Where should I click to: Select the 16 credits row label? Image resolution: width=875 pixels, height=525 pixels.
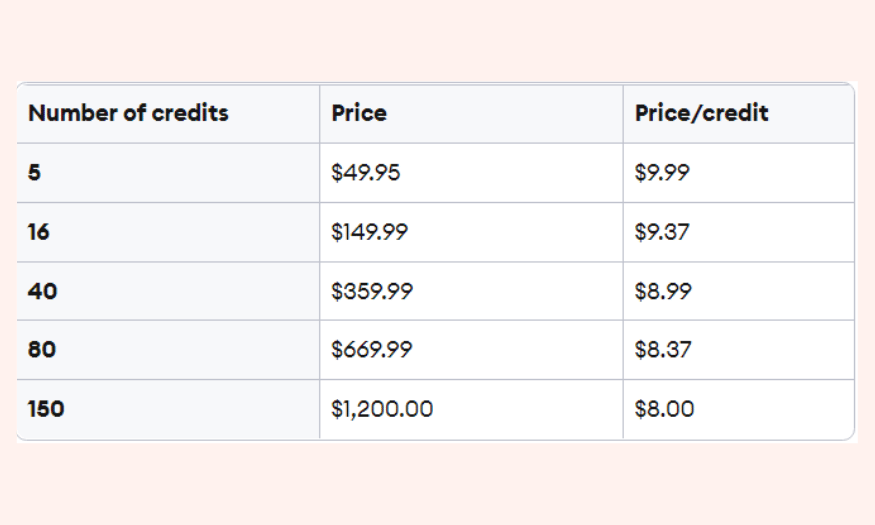[39, 232]
